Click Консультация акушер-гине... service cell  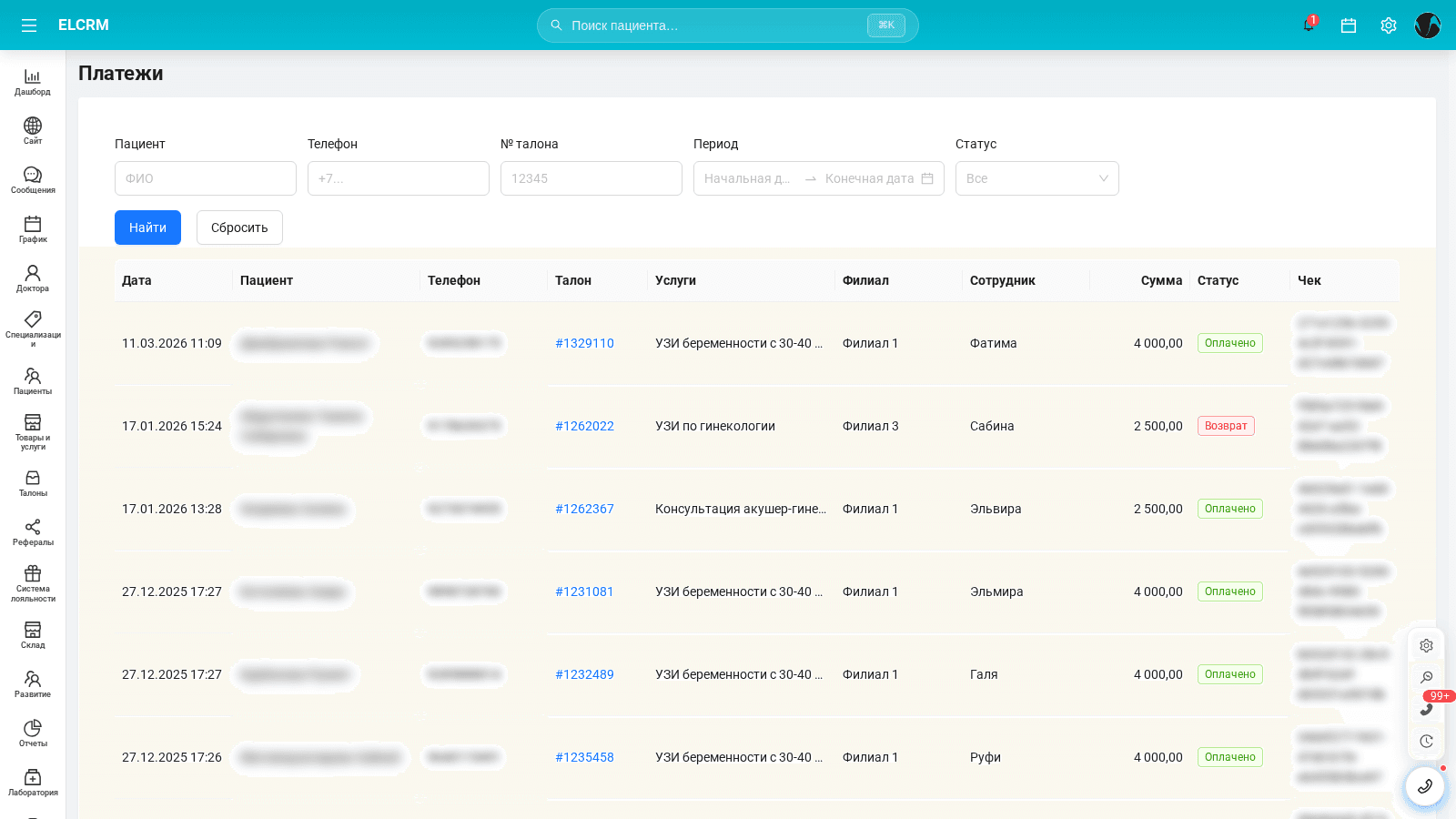pyautogui.click(x=741, y=509)
